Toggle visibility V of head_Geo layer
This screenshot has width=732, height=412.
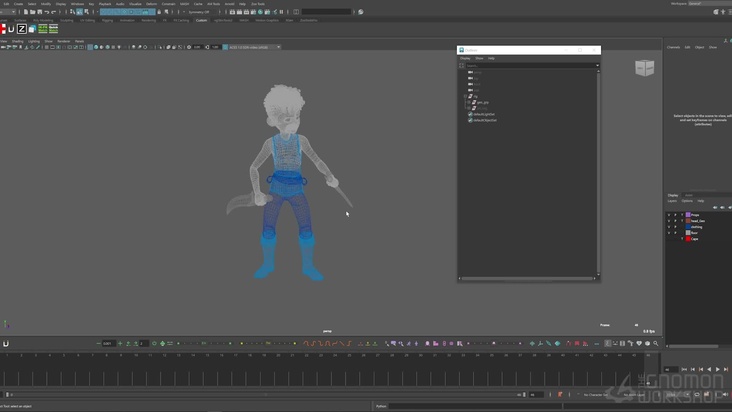click(669, 221)
